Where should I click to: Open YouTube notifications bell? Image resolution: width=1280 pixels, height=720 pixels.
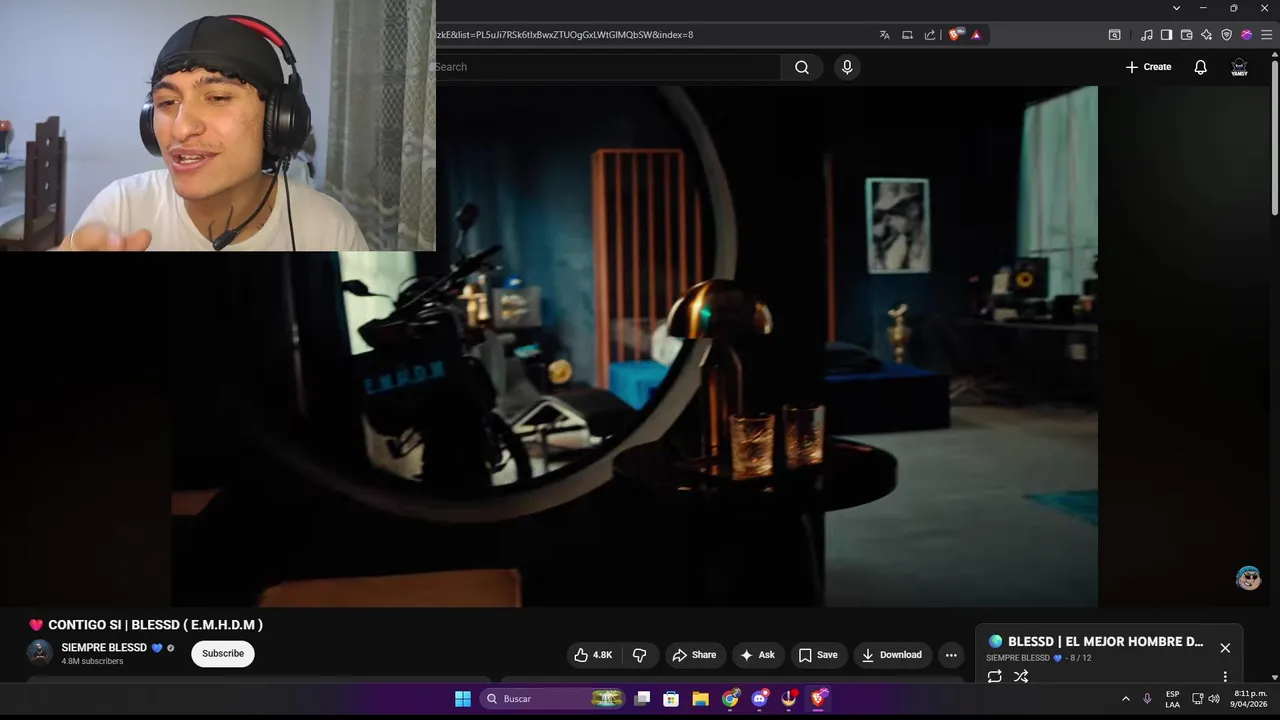[x=1200, y=67]
